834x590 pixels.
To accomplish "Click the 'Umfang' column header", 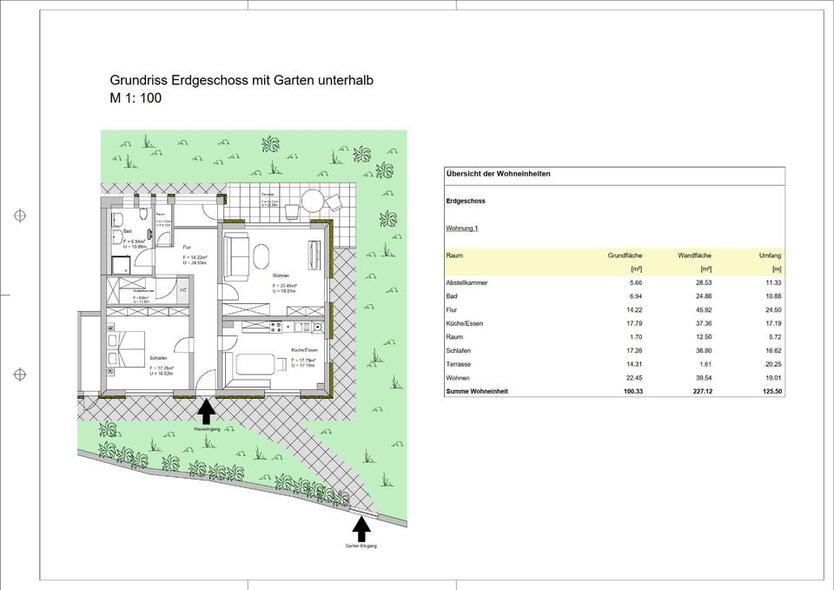I will point(770,255).
